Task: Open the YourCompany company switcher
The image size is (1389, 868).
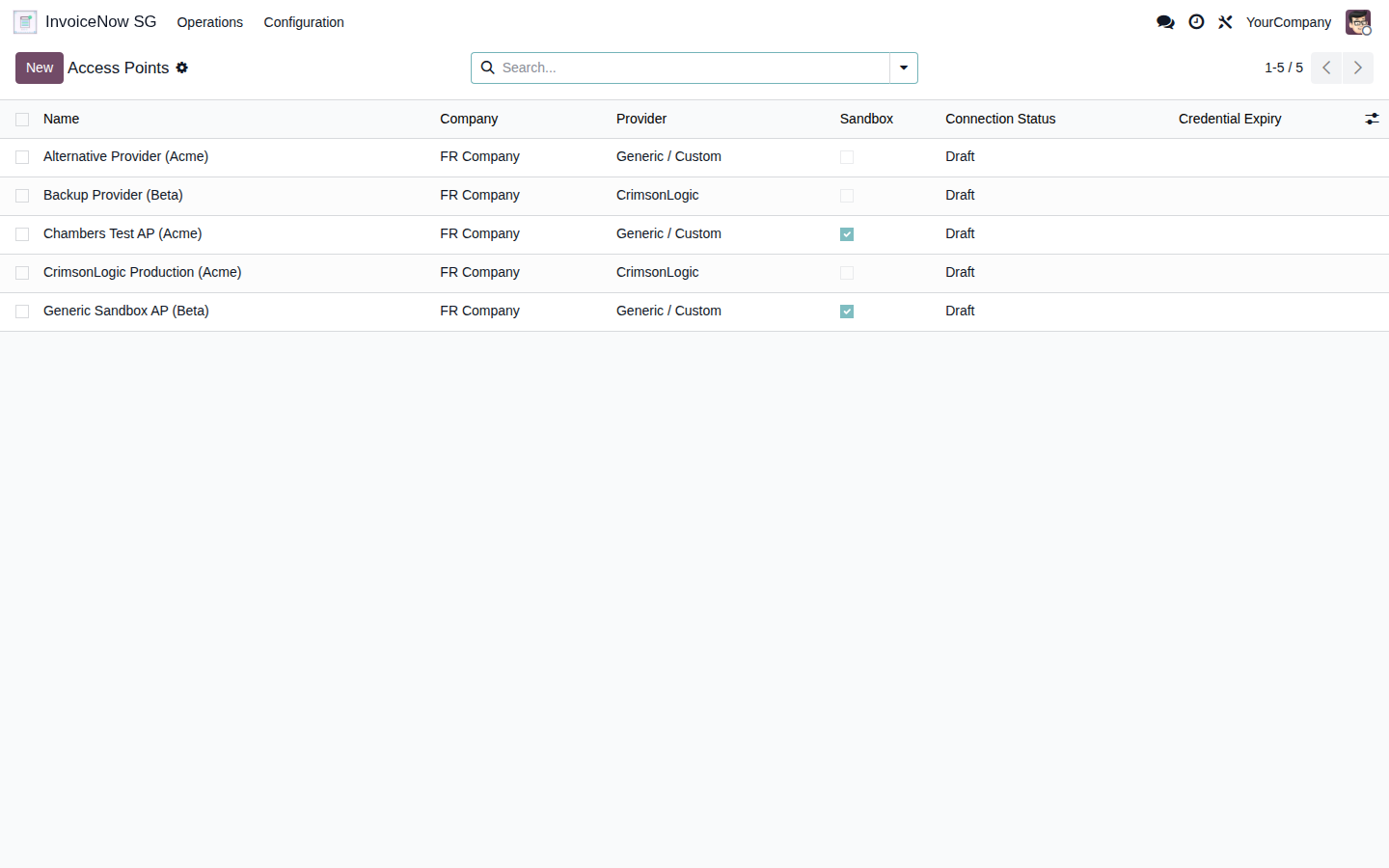Action: (1289, 22)
